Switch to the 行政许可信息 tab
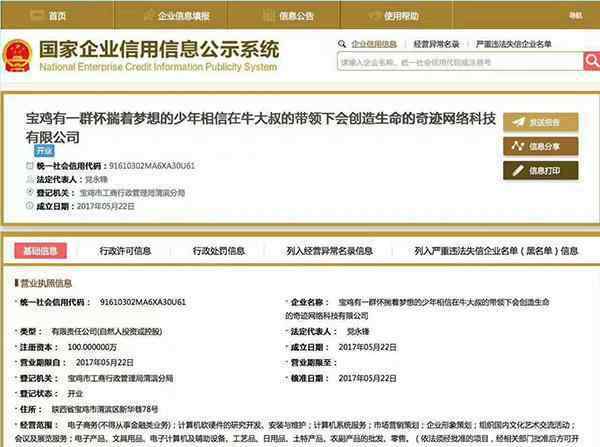The width and height of the screenshot is (600, 447). [125, 251]
